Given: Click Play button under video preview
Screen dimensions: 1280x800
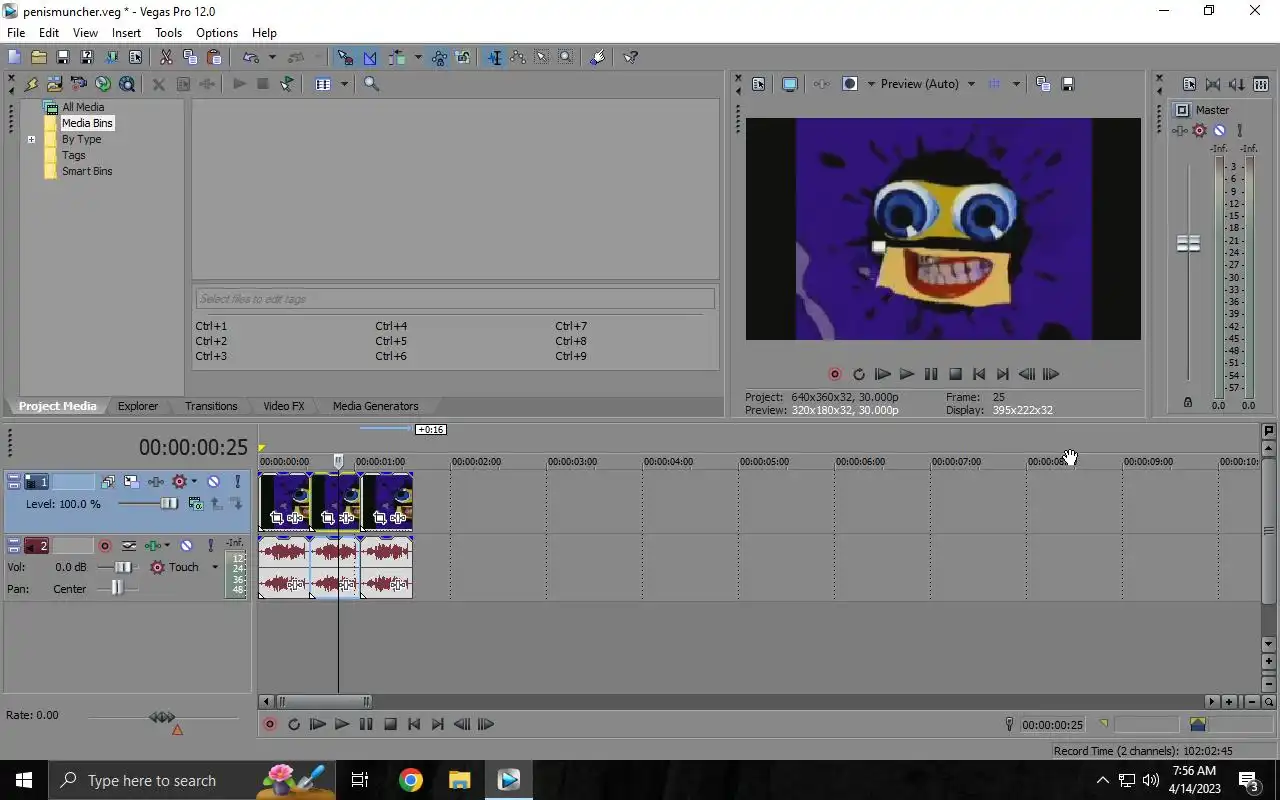Looking at the screenshot, I should 907,374.
